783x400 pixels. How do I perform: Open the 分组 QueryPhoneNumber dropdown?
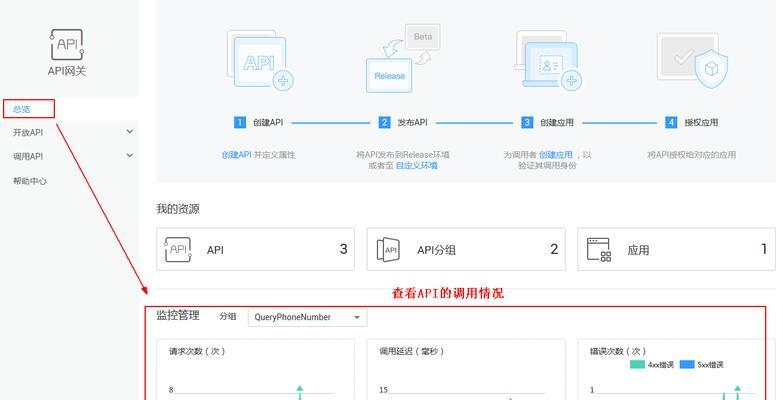click(308, 317)
